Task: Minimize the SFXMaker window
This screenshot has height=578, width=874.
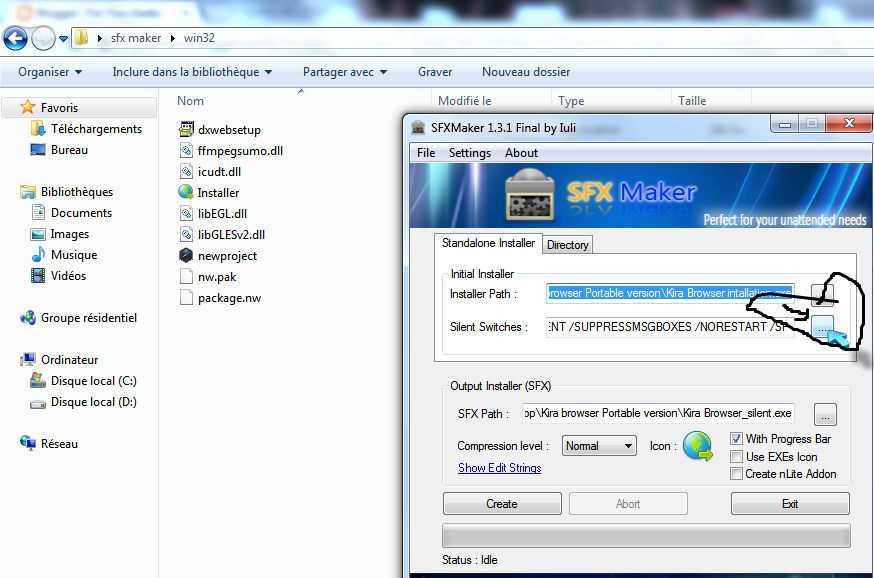Action: click(785, 124)
